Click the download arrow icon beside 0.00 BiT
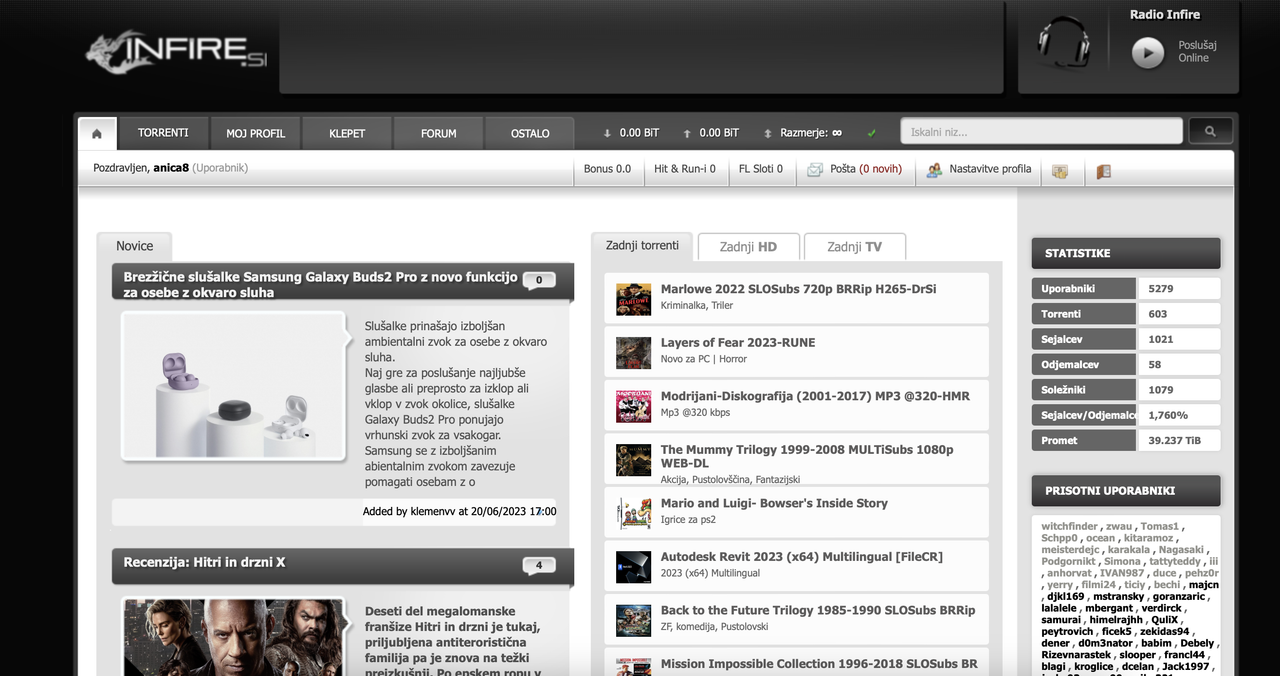Viewport: 1280px width, 676px height. point(607,133)
